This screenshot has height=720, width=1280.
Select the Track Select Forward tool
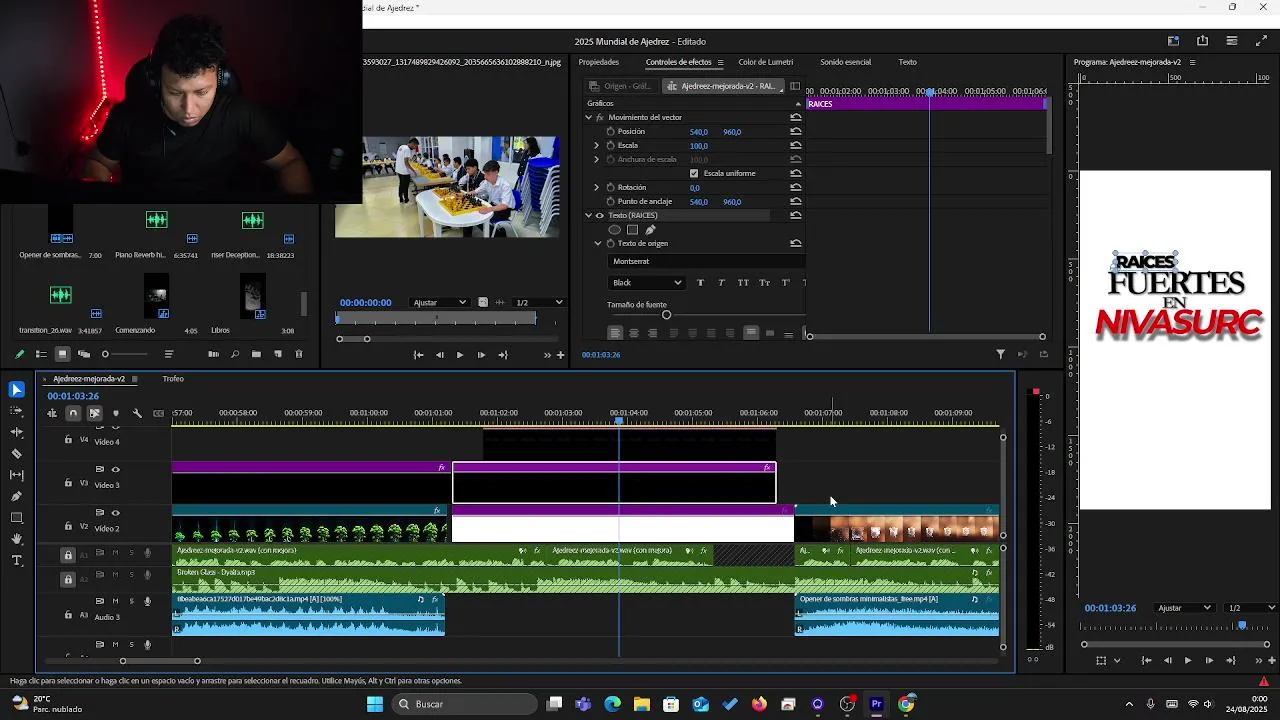point(17,411)
